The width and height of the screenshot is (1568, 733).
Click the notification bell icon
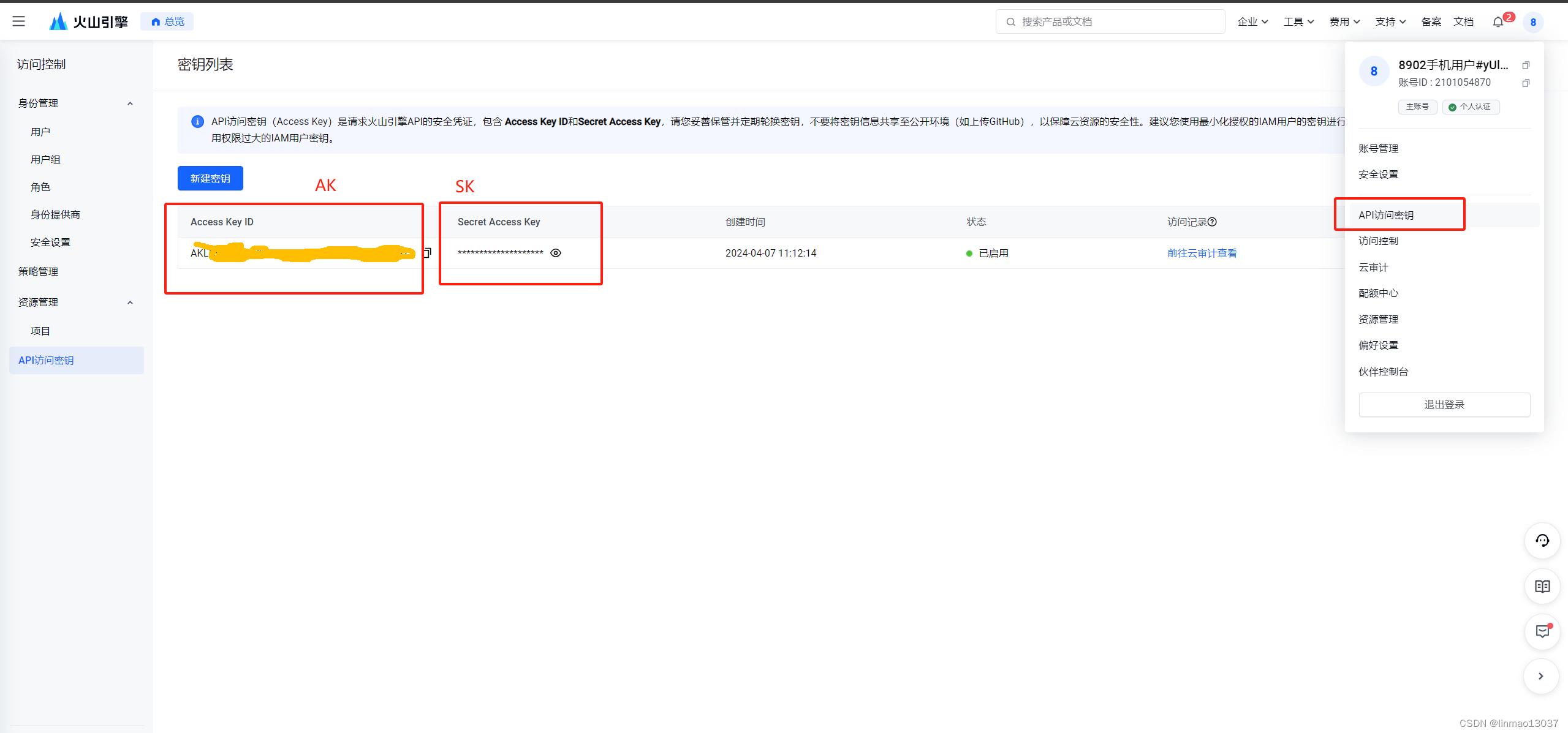pyautogui.click(x=1498, y=22)
